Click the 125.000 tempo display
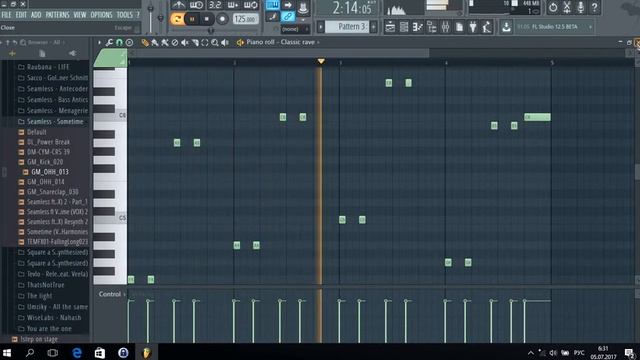The width and height of the screenshot is (640, 360). [245, 19]
